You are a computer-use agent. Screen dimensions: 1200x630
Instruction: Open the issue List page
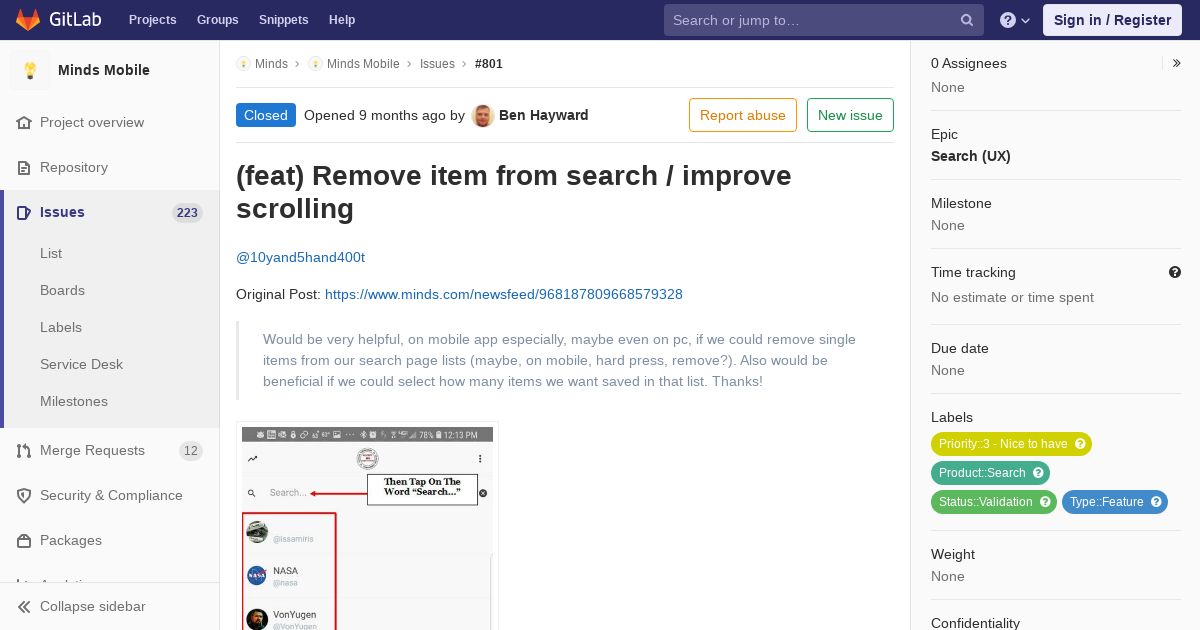51,253
